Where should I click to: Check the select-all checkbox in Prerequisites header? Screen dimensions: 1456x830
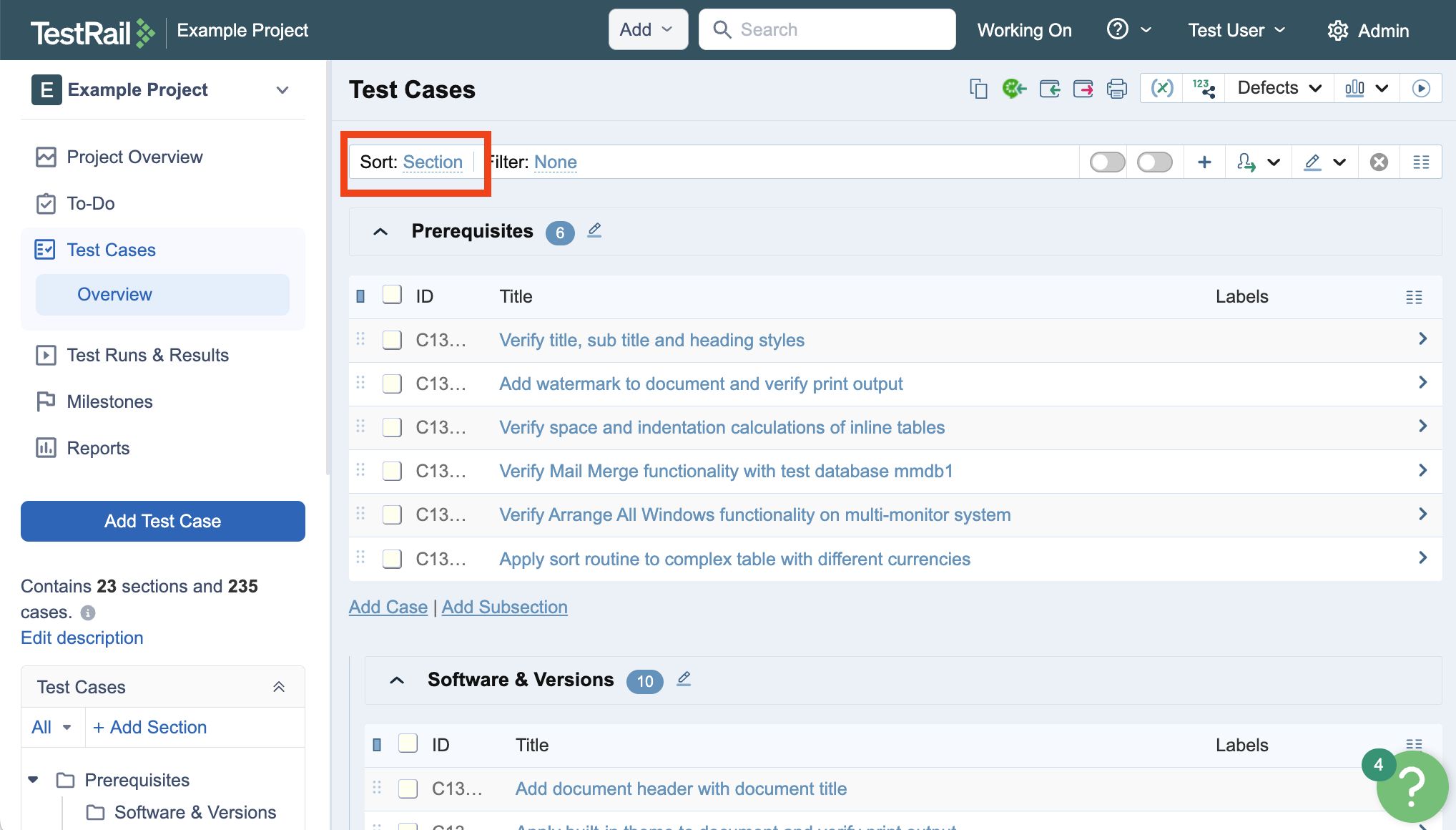(x=392, y=296)
